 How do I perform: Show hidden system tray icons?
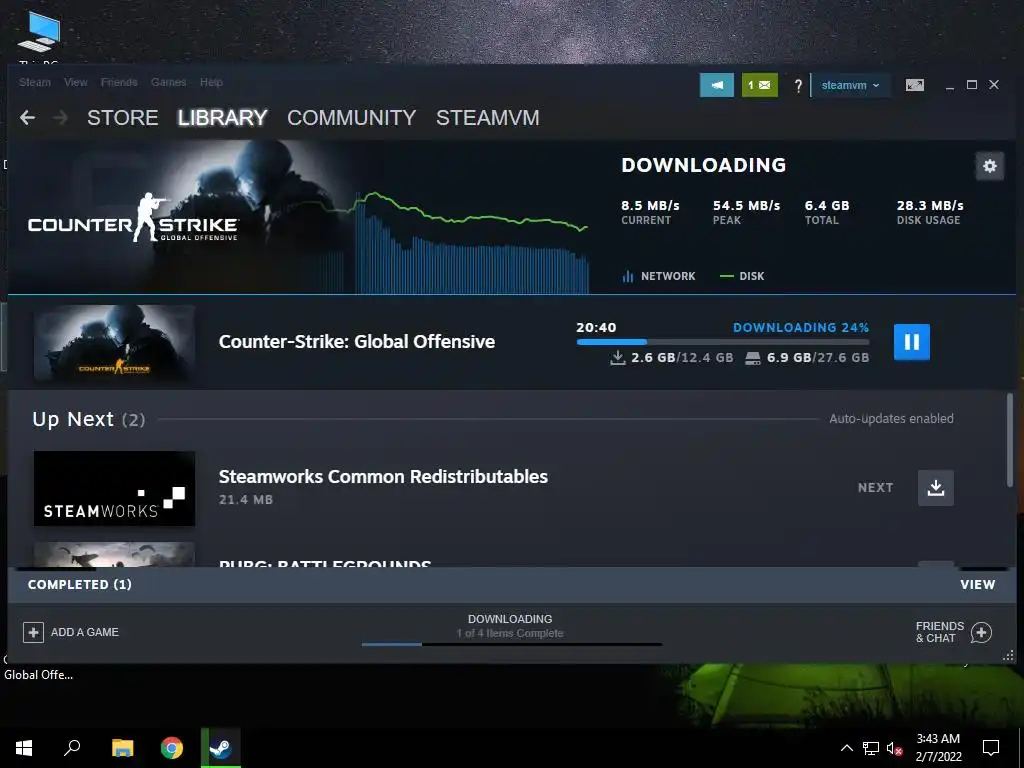pos(846,748)
